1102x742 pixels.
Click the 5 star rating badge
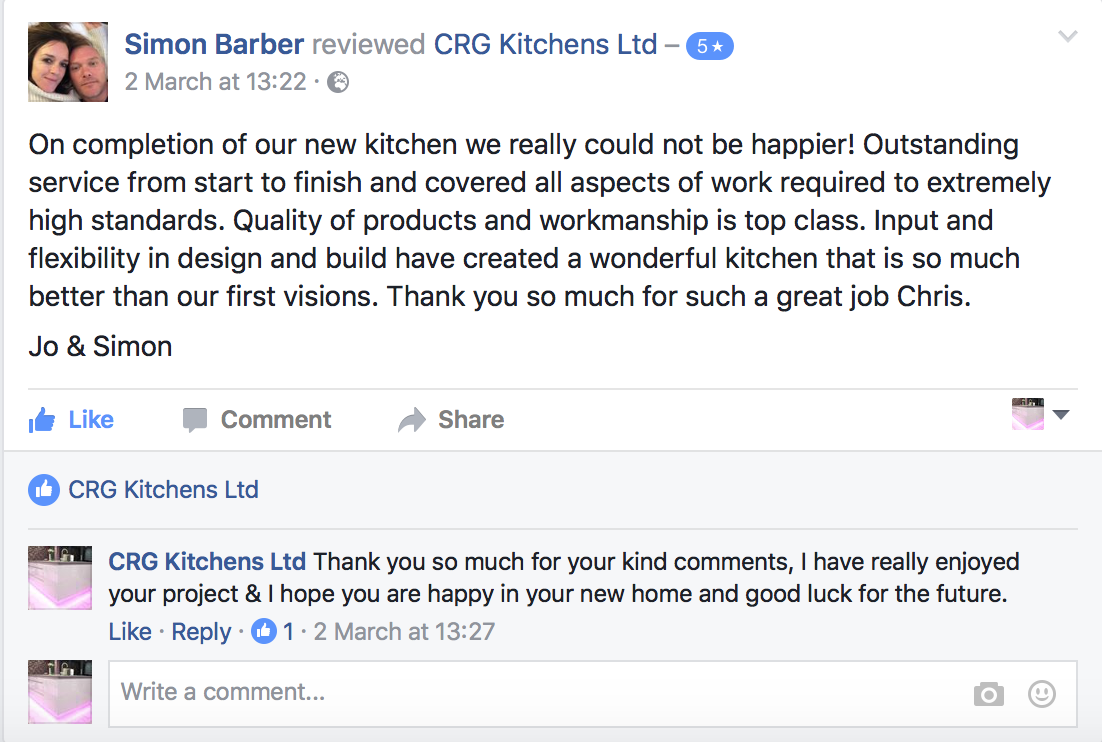click(710, 46)
